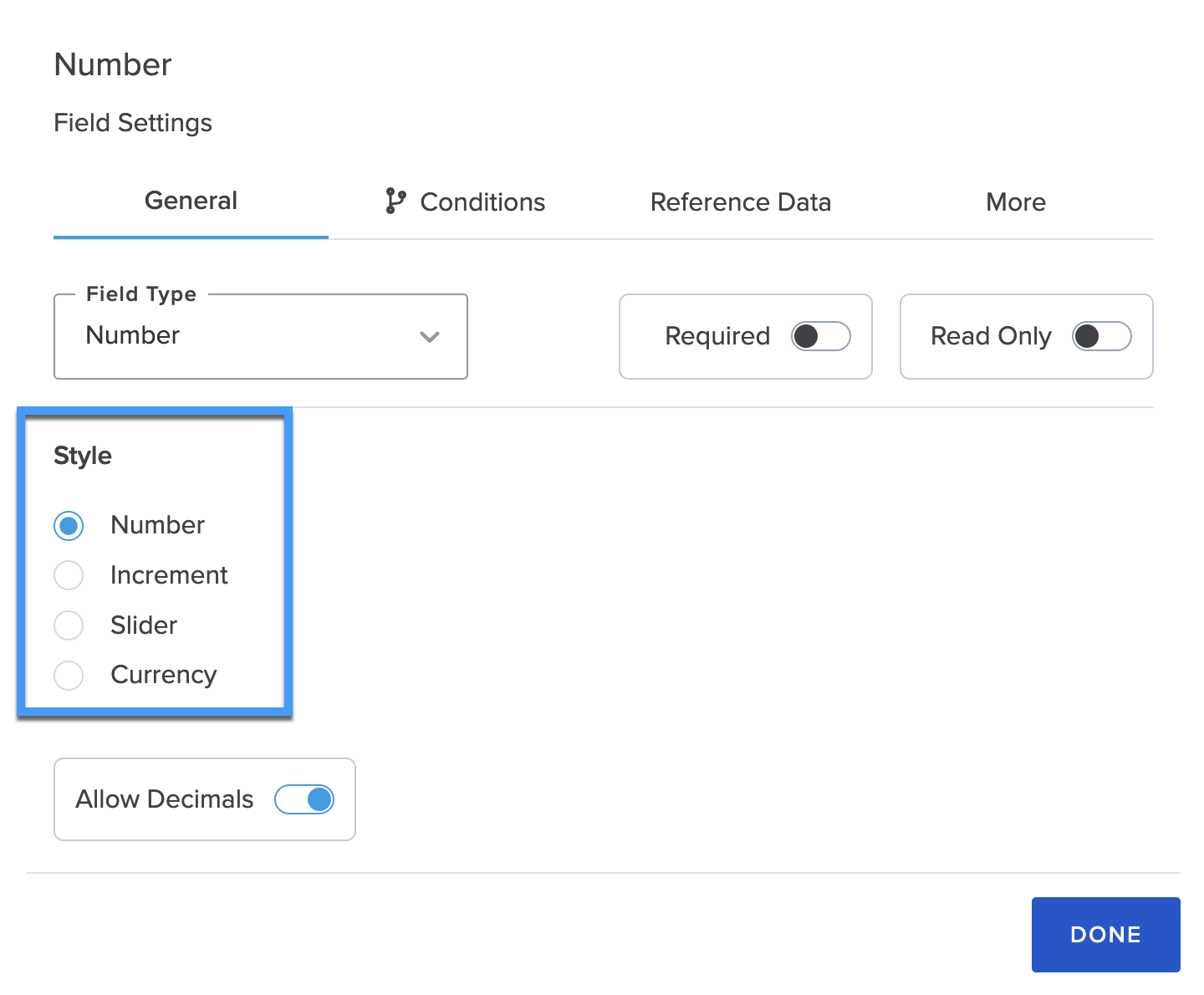The height and width of the screenshot is (995, 1204).
Task: Select the Increment style radio button
Action: [x=69, y=575]
